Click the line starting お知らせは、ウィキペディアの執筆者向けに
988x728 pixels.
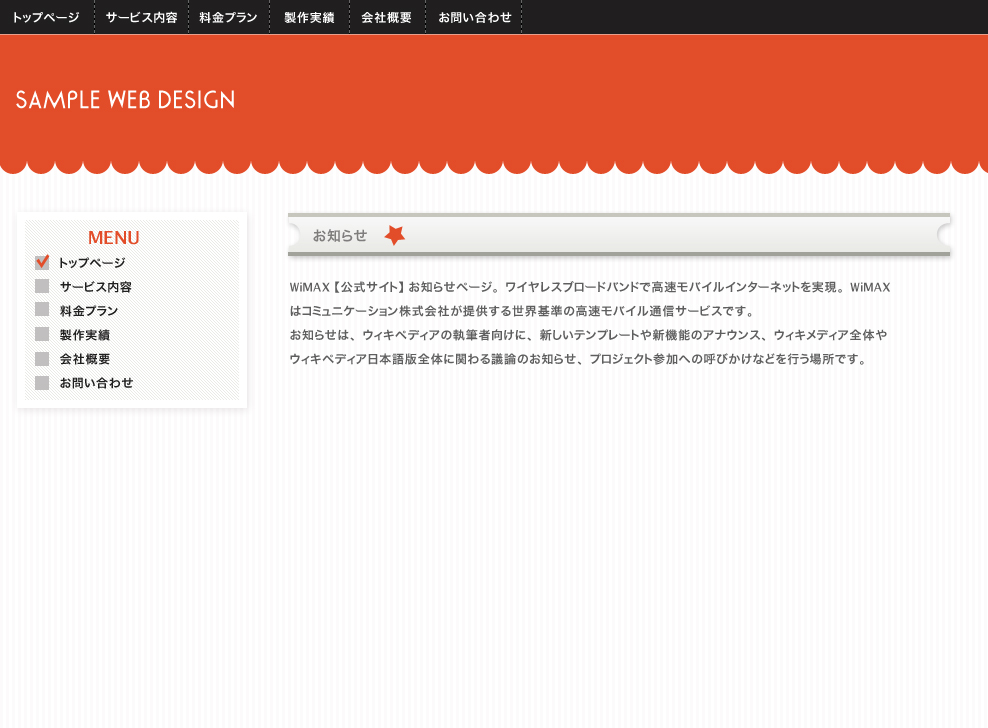[x=589, y=335]
